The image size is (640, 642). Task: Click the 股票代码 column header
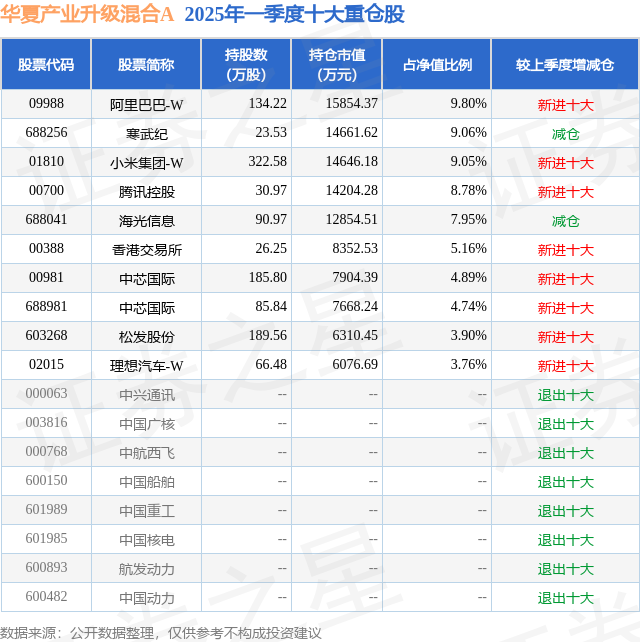[x=46, y=64]
